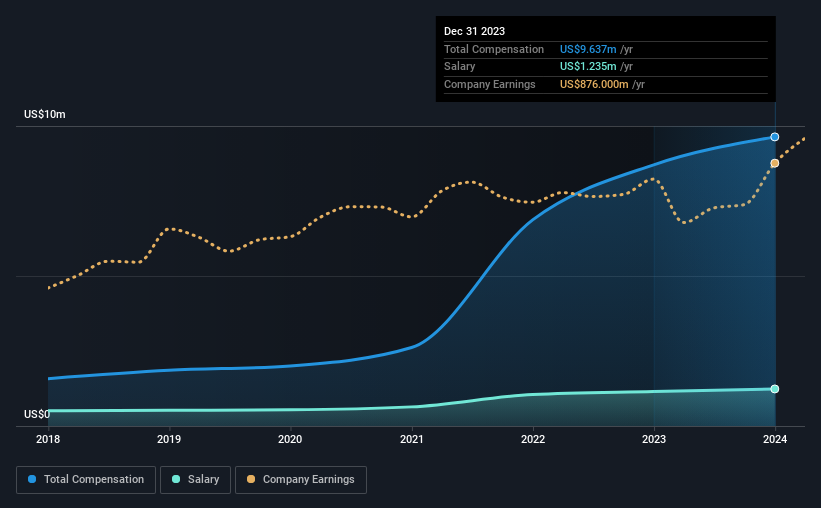The height and width of the screenshot is (508, 821).
Task: Click the 2018 x-axis label
Action: (48, 439)
